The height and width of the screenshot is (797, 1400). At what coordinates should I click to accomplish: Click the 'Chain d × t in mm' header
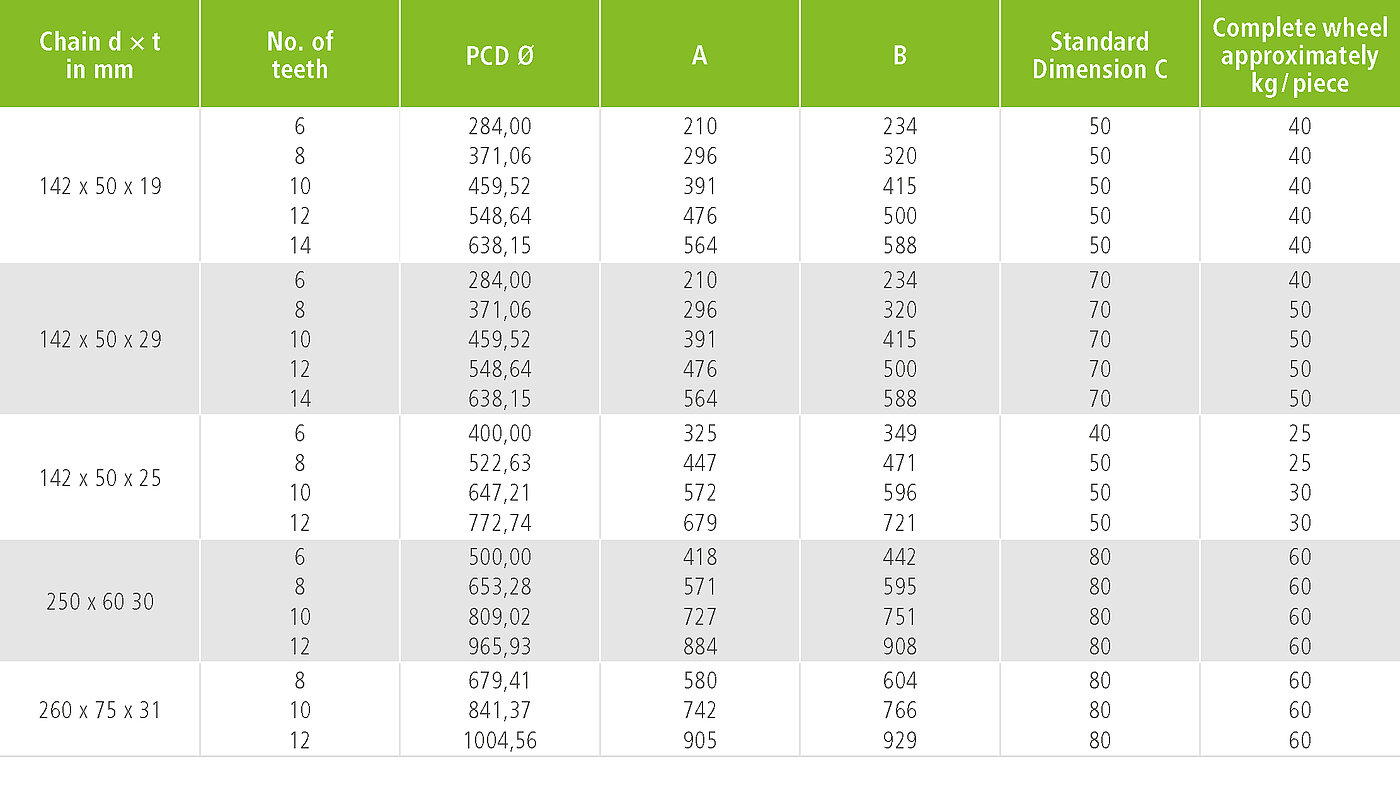point(100,55)
